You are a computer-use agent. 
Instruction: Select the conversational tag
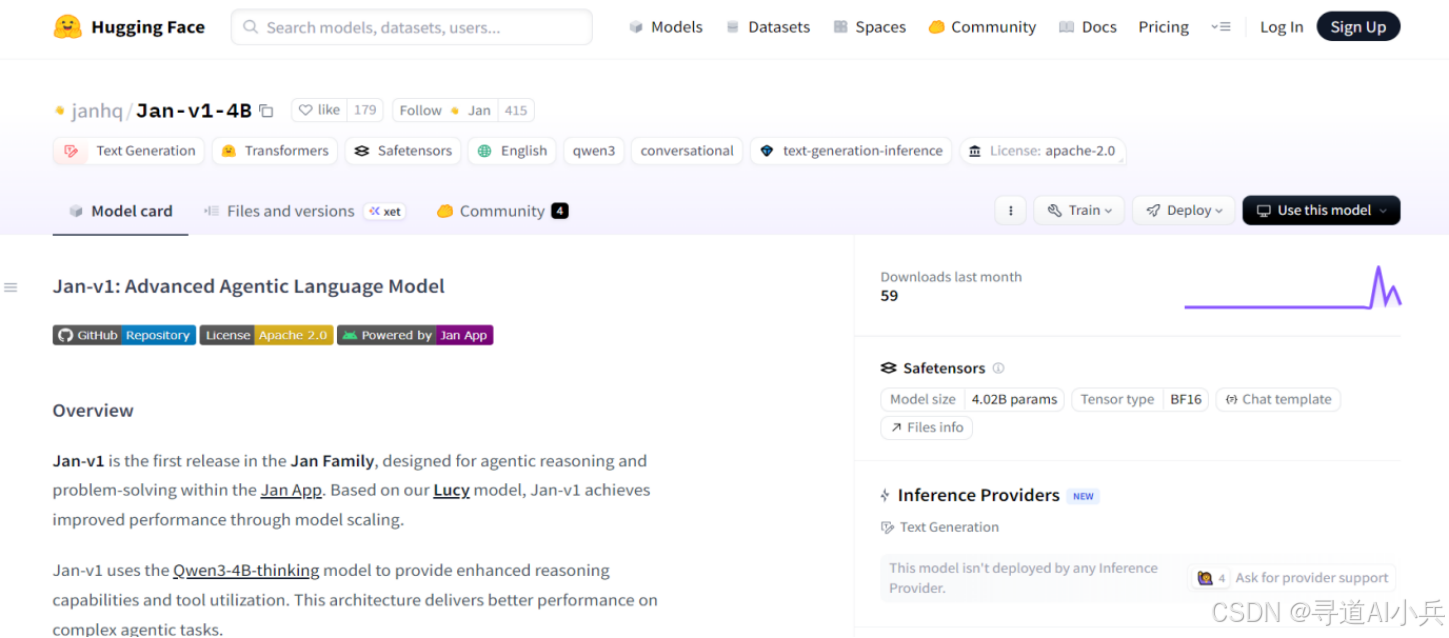point(687,151)
